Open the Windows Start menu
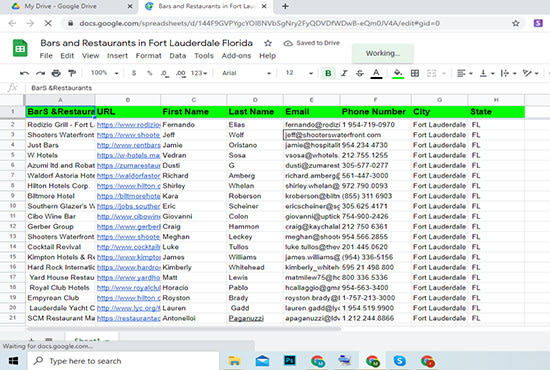The height and width of the screenshot is (370, 550). point(13,361)
